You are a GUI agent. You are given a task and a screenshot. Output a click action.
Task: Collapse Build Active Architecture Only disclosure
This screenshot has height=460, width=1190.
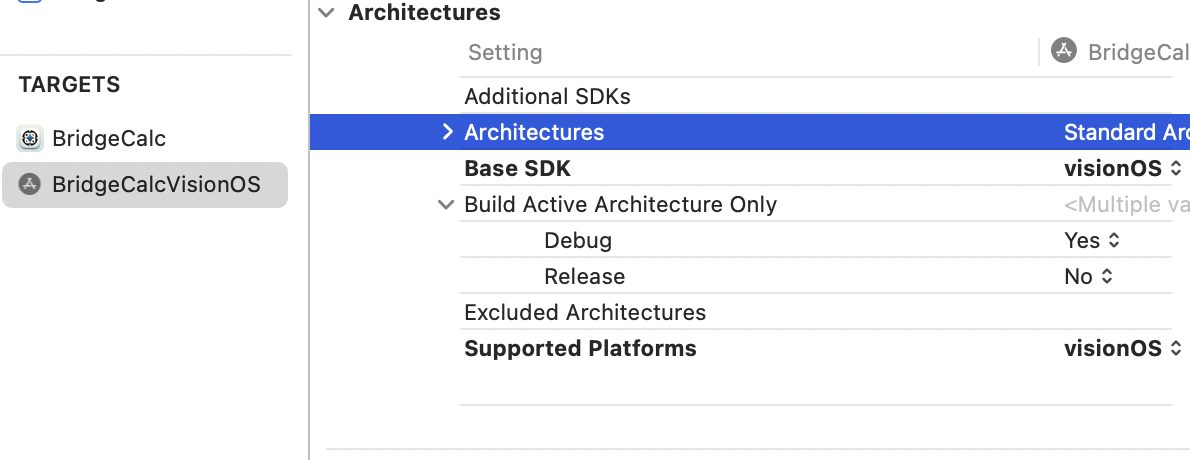(446, 205)
